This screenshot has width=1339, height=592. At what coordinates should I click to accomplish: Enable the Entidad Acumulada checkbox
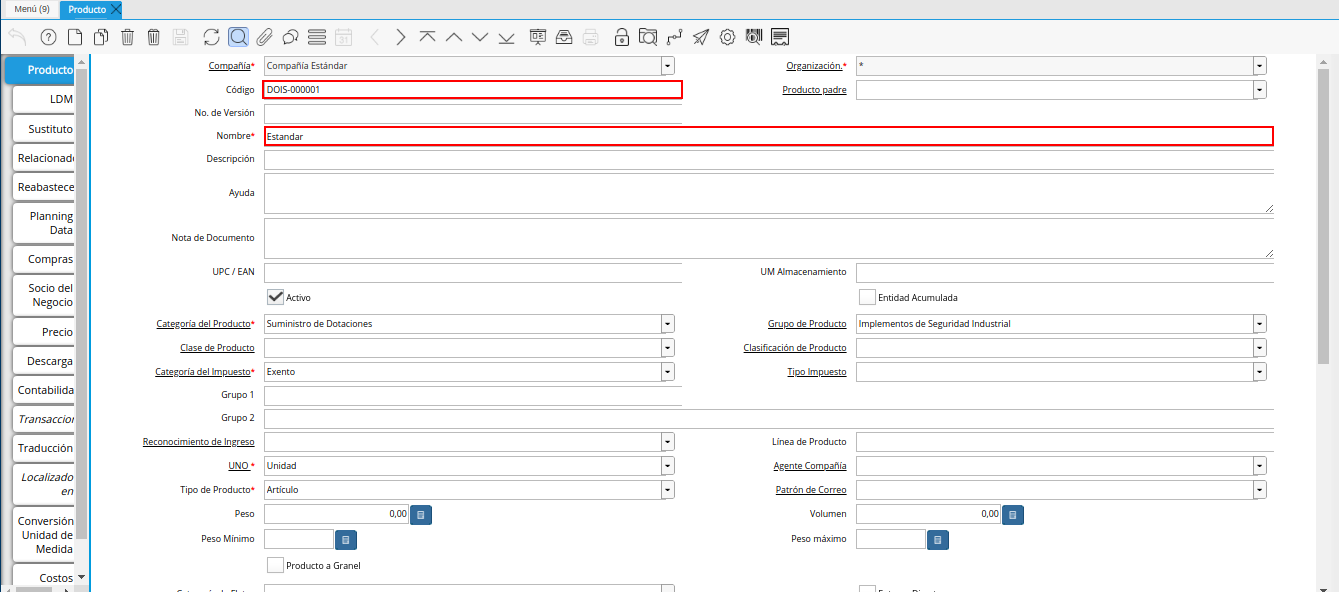(x=867, y=297)
